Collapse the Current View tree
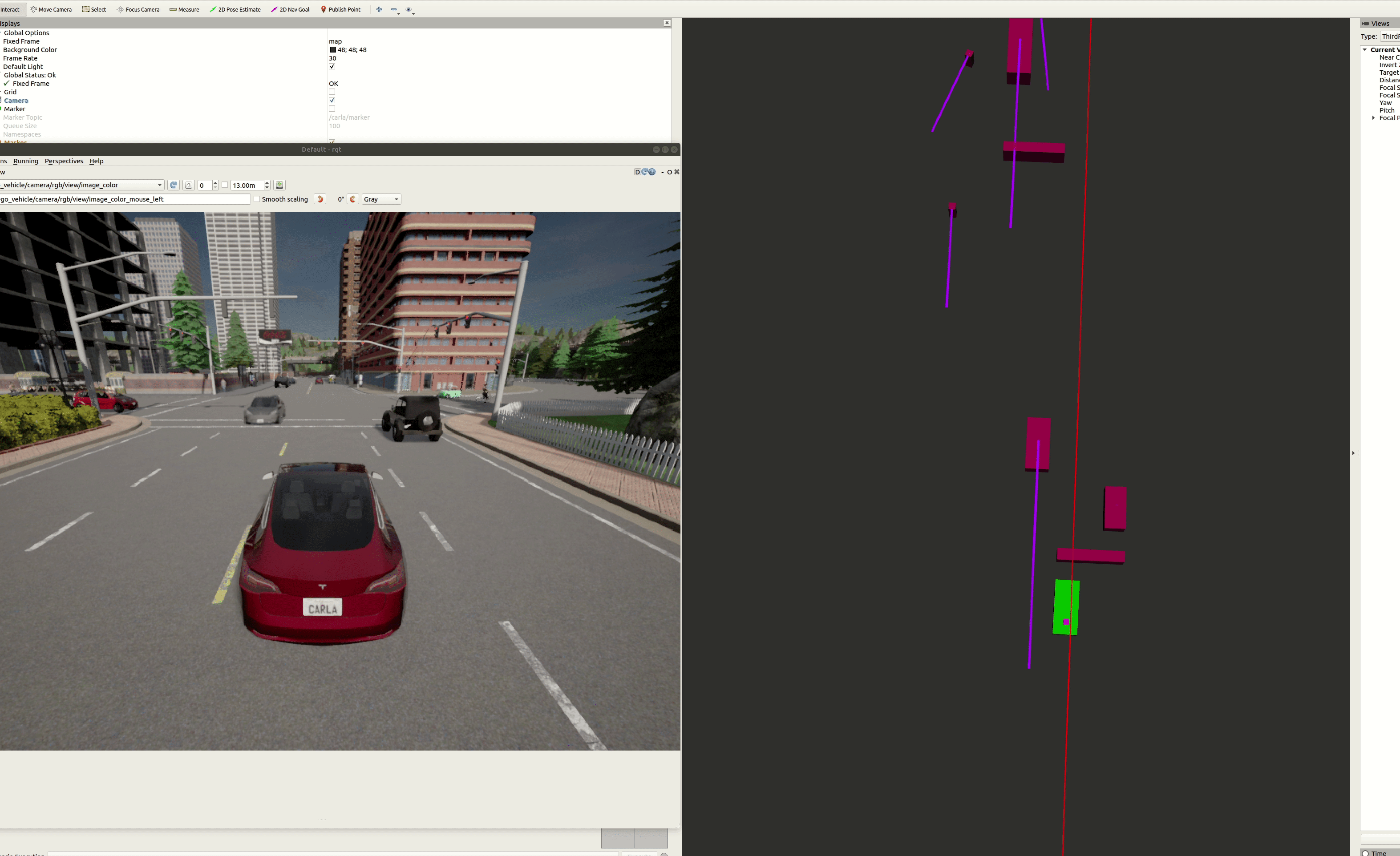The height and width of the screenshot is (856, 1400). [x=1365, y=50]
